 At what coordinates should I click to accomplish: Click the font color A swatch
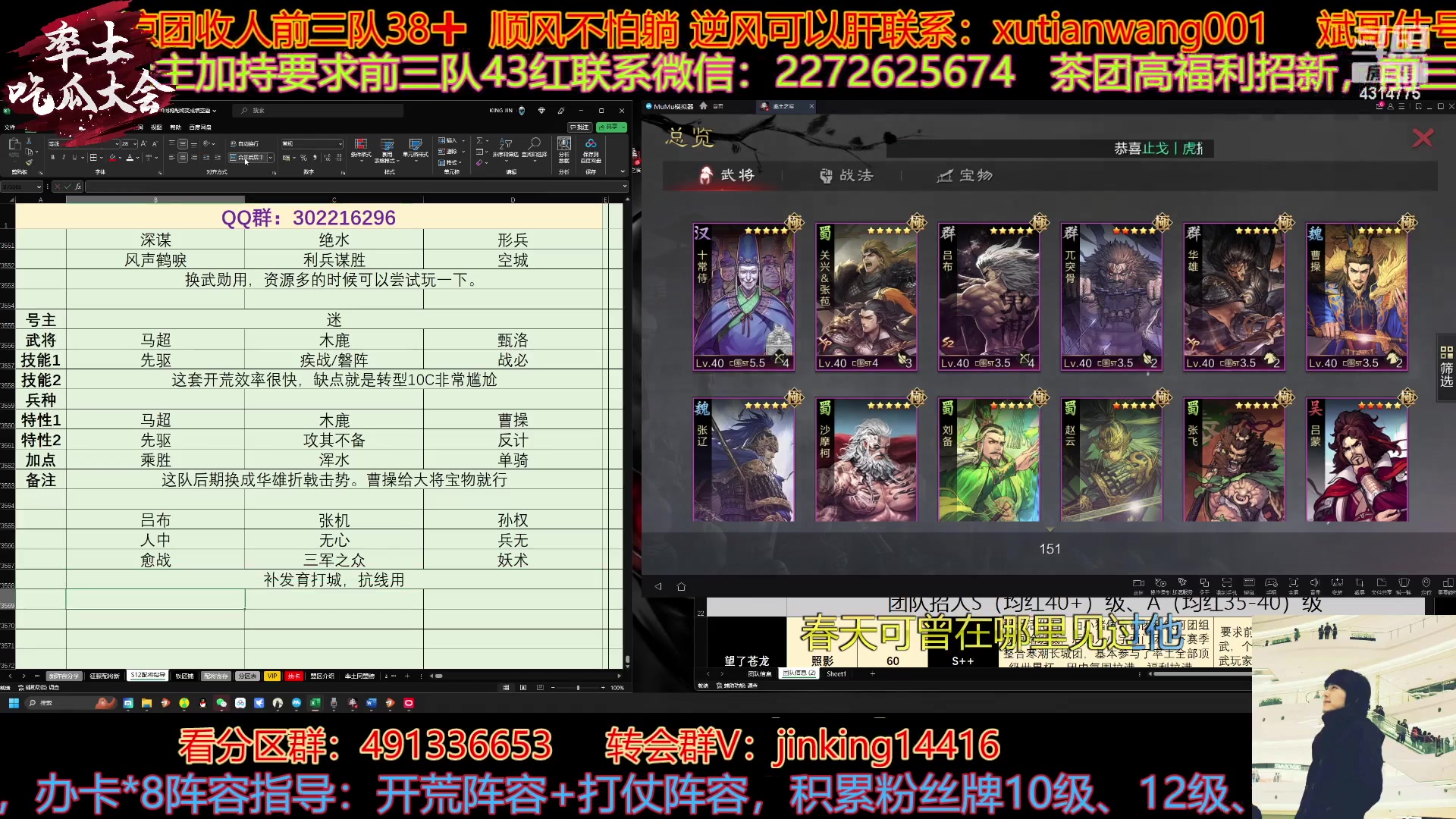pos(130,157)
